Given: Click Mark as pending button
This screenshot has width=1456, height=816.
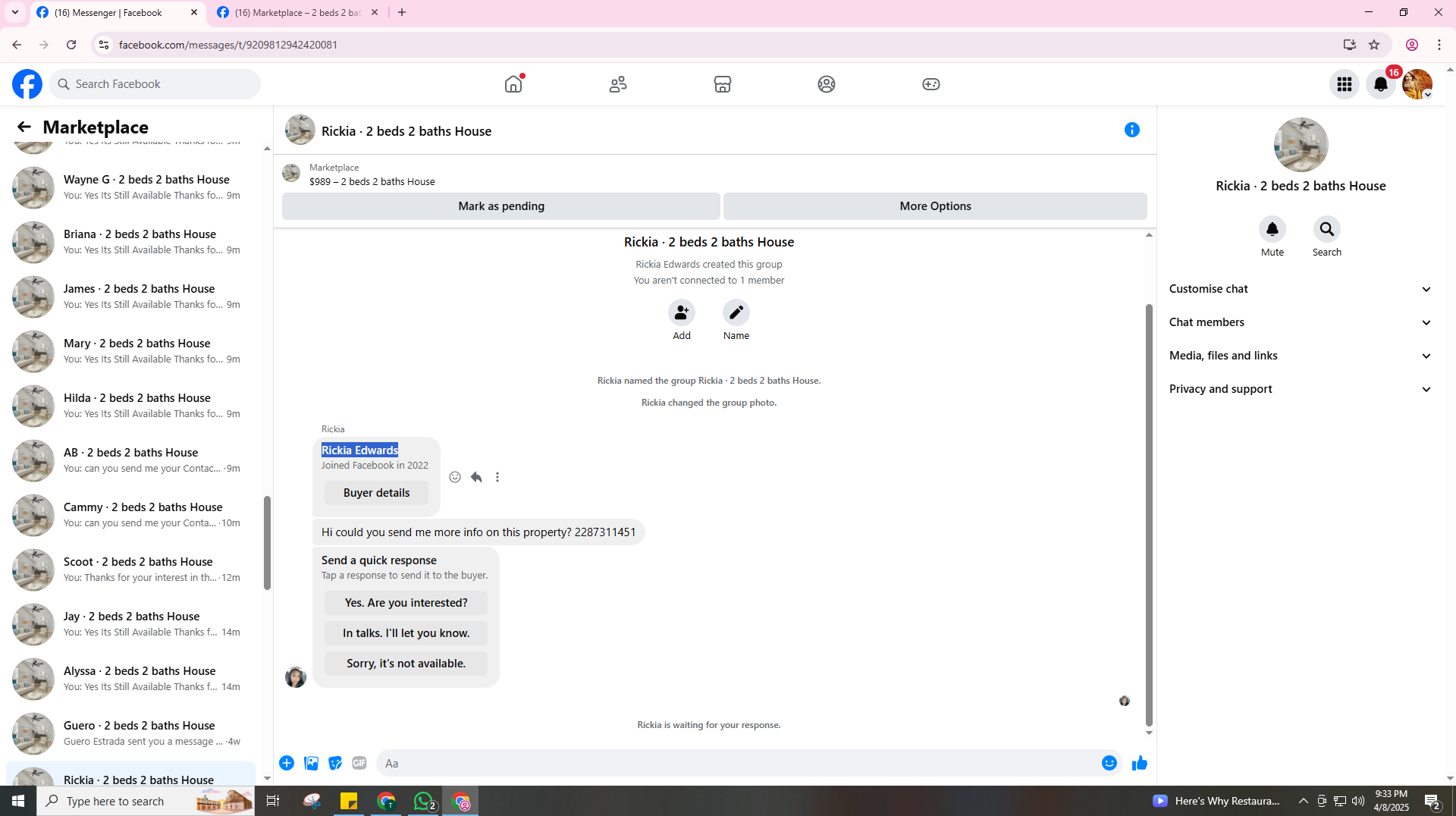Looking at the screenshot, I should click(501, 206).
